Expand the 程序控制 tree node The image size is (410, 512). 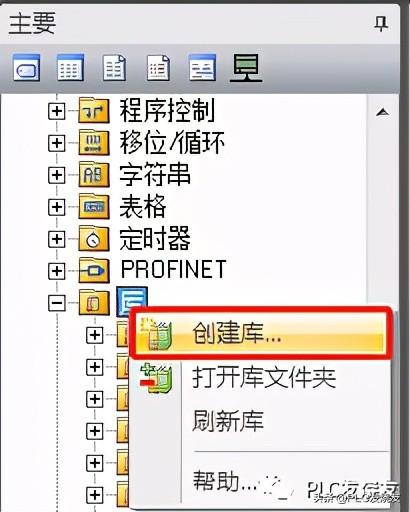[x=57, y=111]
